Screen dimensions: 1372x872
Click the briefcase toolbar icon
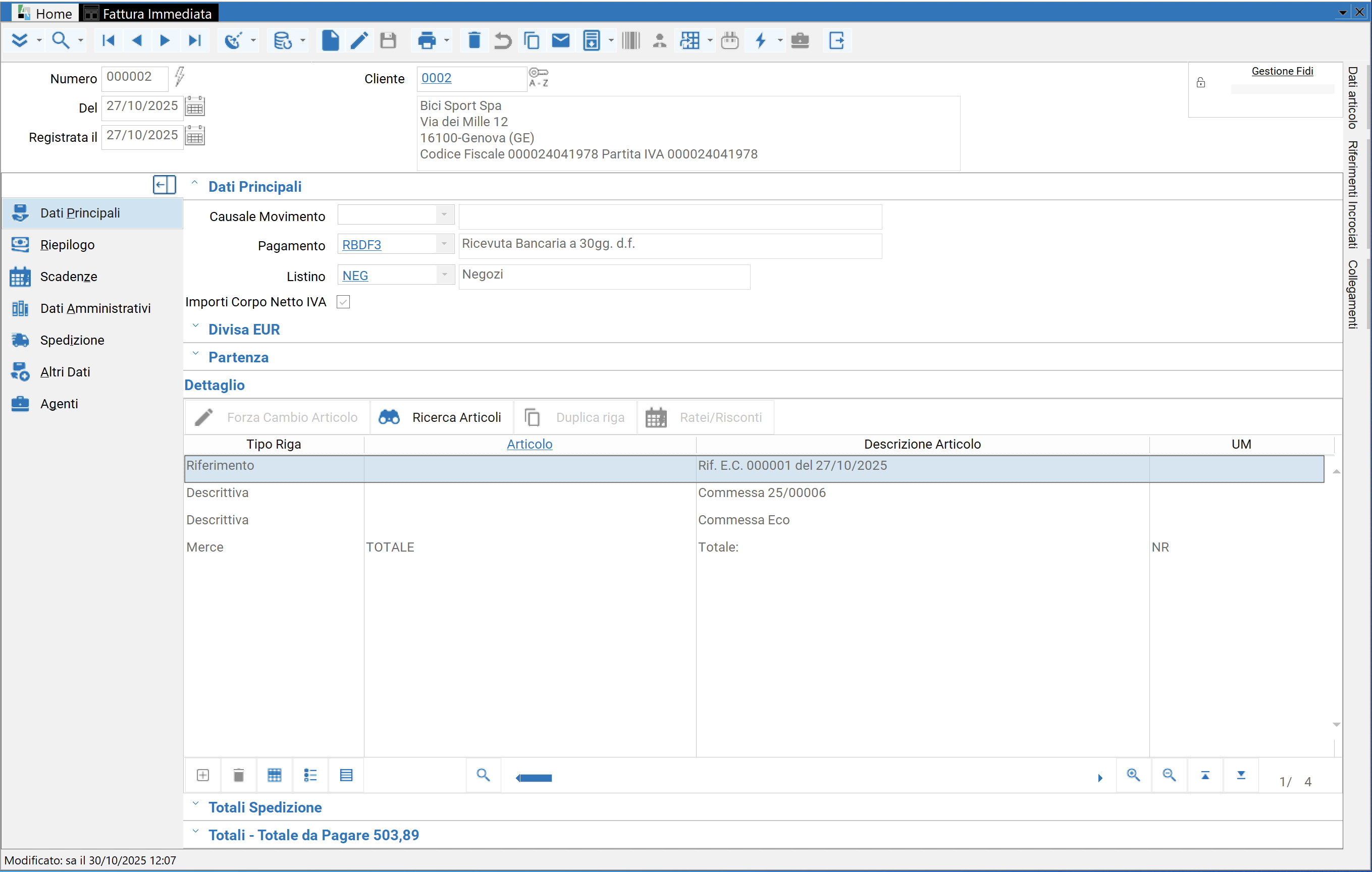801,40
